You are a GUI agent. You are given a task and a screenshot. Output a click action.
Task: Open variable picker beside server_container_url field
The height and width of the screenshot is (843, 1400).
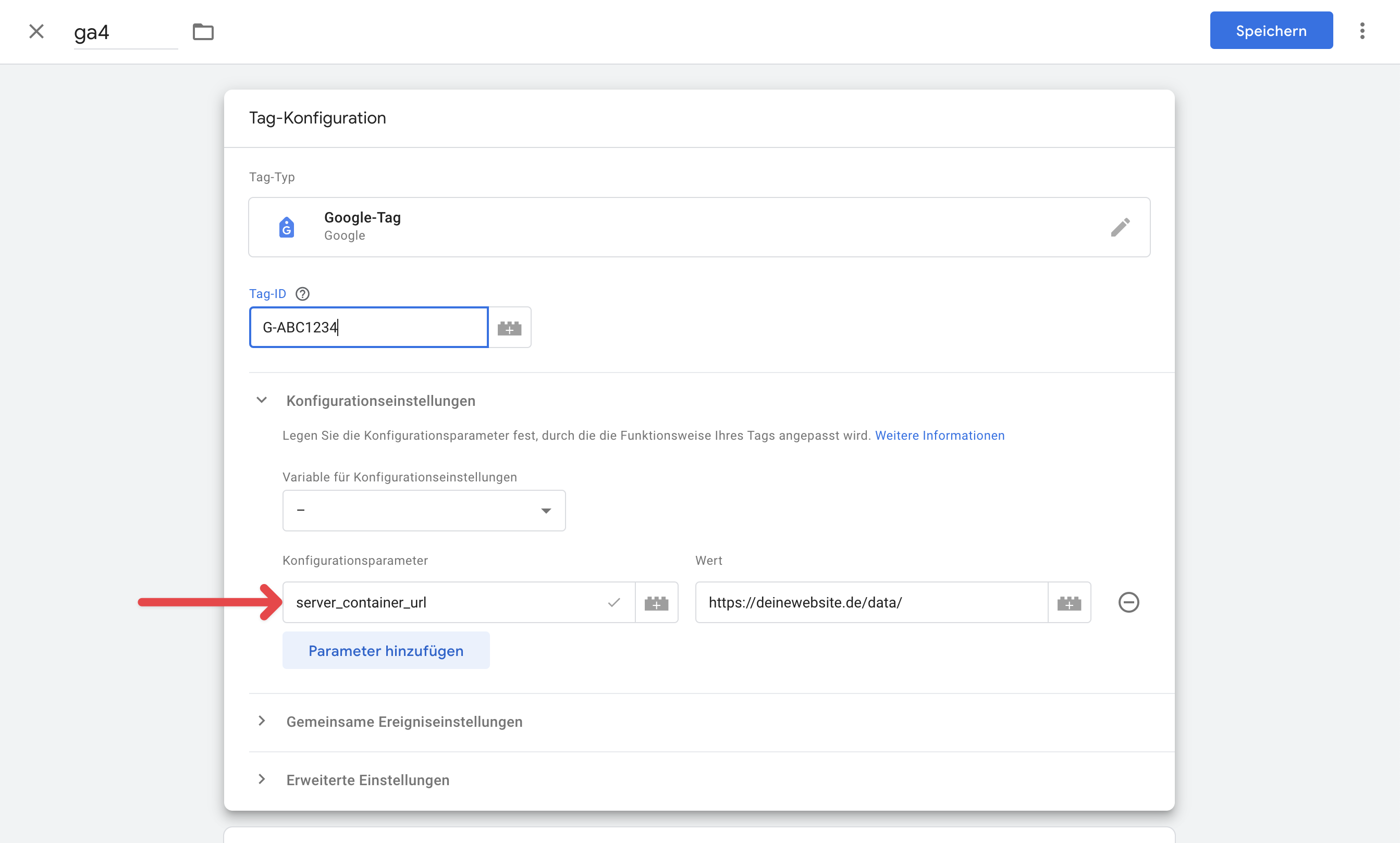click(656, 603)
